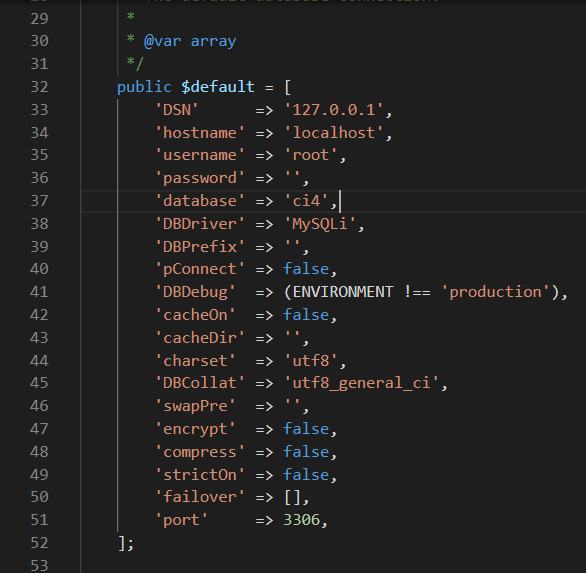
Task: Click the 'localhost' value
Action: (334, 133)
